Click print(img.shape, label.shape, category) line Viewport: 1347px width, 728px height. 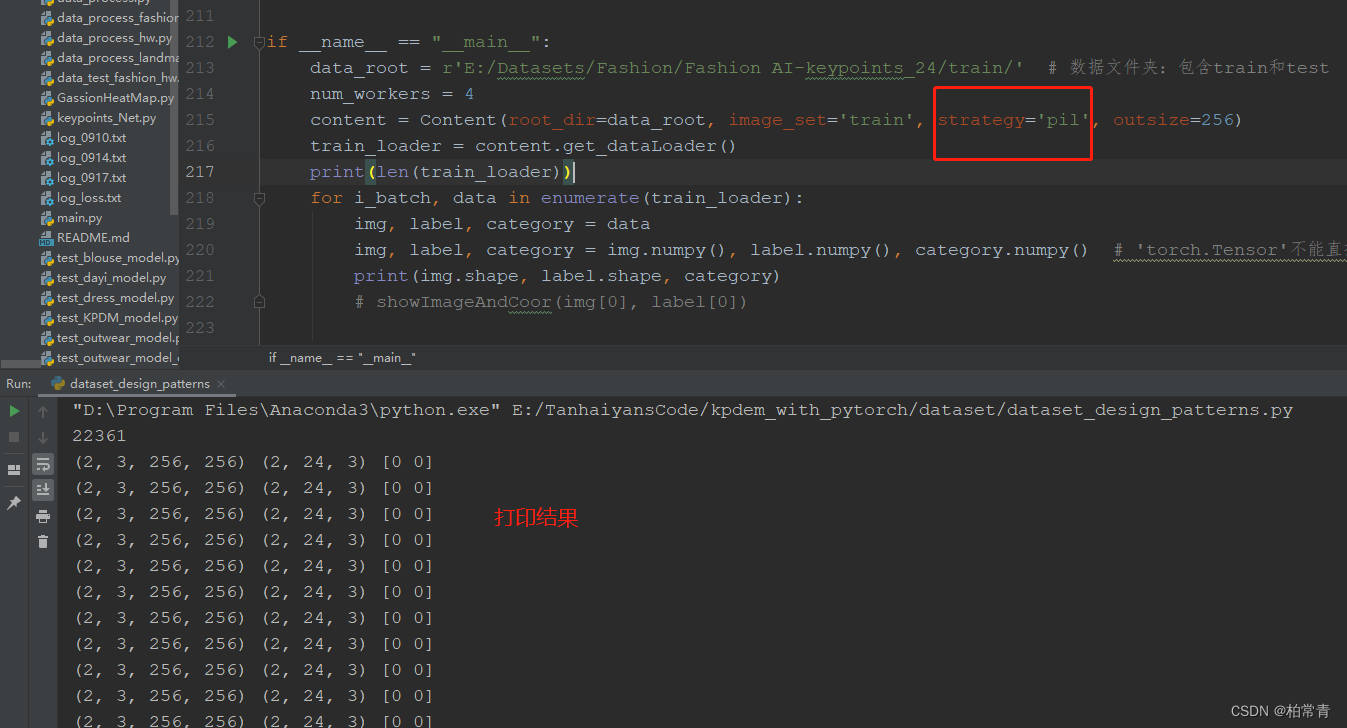(567, 276)
